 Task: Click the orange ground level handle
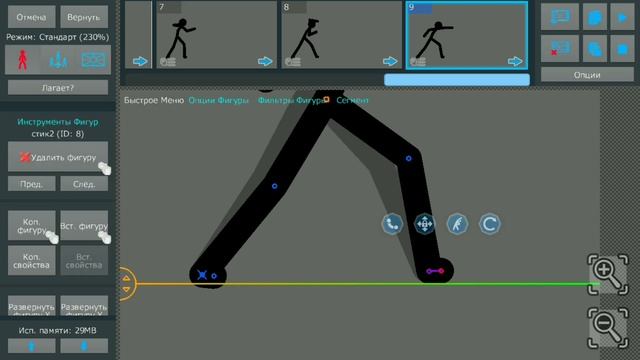tap(127, 284)
